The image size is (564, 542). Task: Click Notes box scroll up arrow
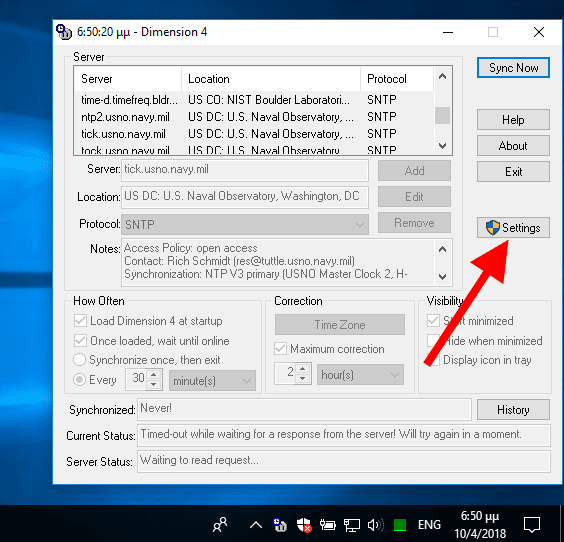point(442,249)
